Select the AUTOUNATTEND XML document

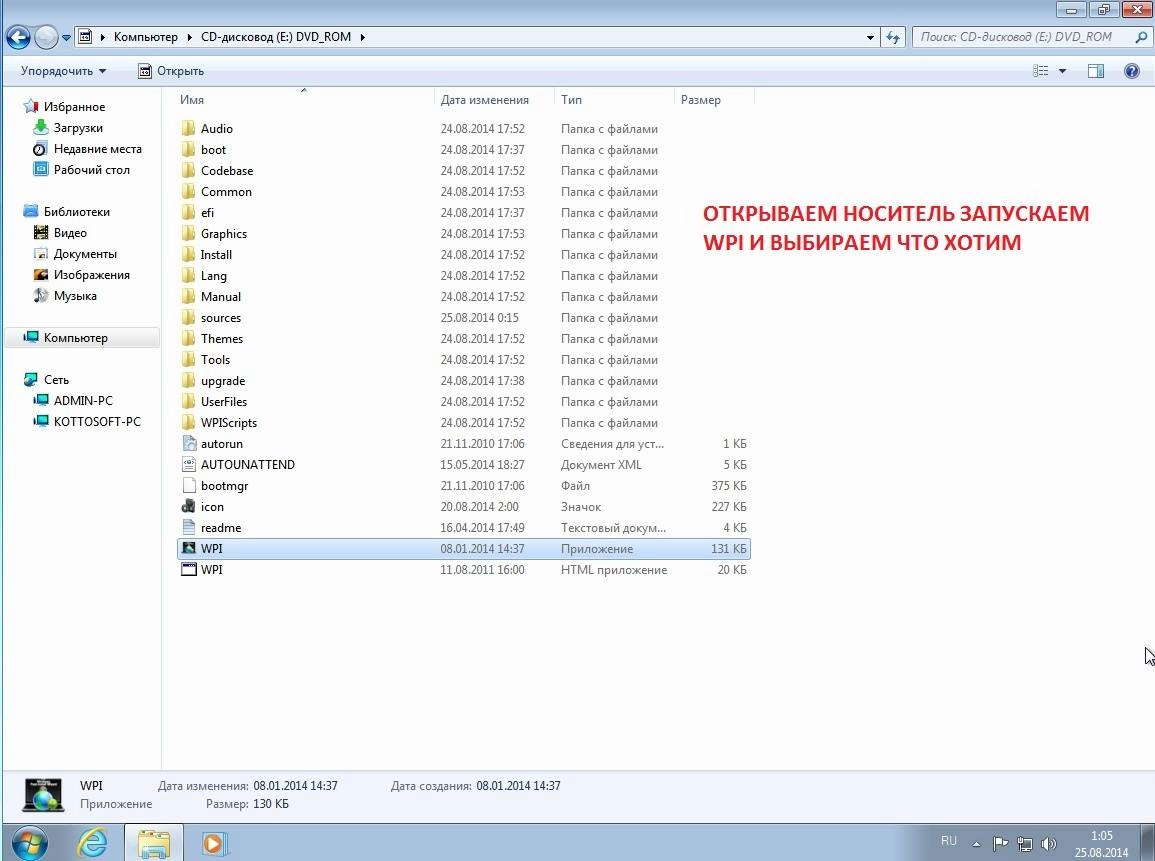pyautogui.click(x=464, y=465)
